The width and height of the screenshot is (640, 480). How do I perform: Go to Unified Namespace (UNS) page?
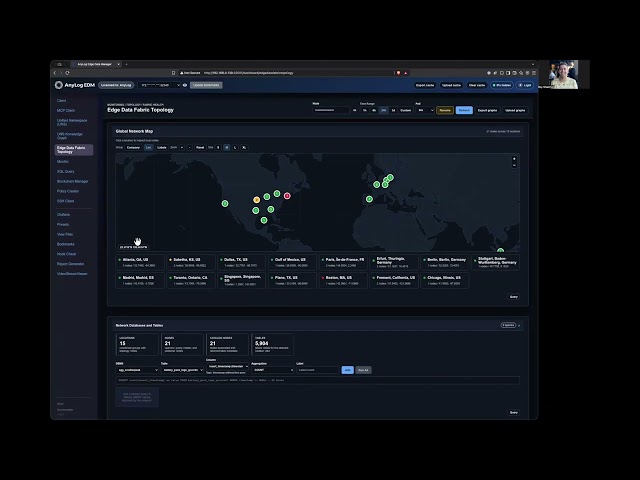coord(72,122)
